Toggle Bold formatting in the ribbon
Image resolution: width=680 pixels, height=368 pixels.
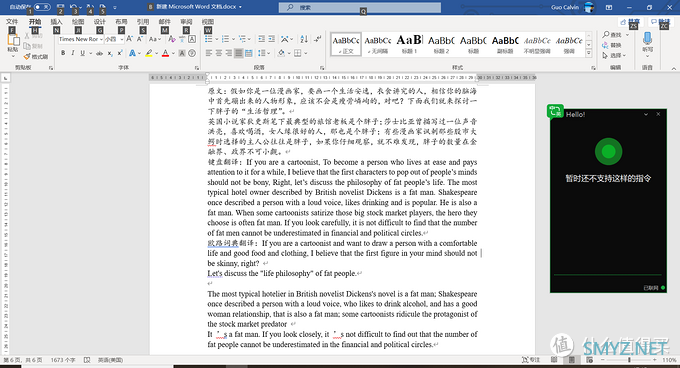pos(63,53)
